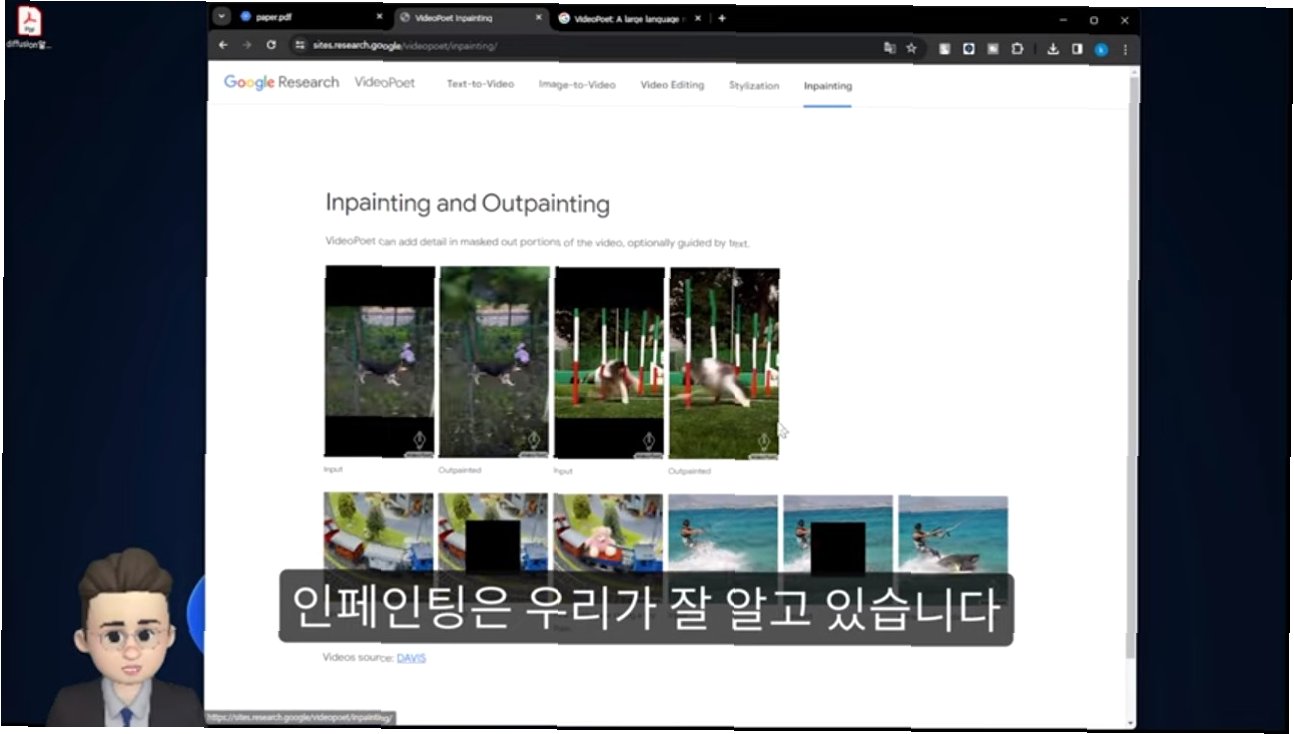The height and width of the screenshot is (734, 1294).
Task: Open the inpainted toy train with teddy video
Action: pyautogui.click(x=608, y=533)
